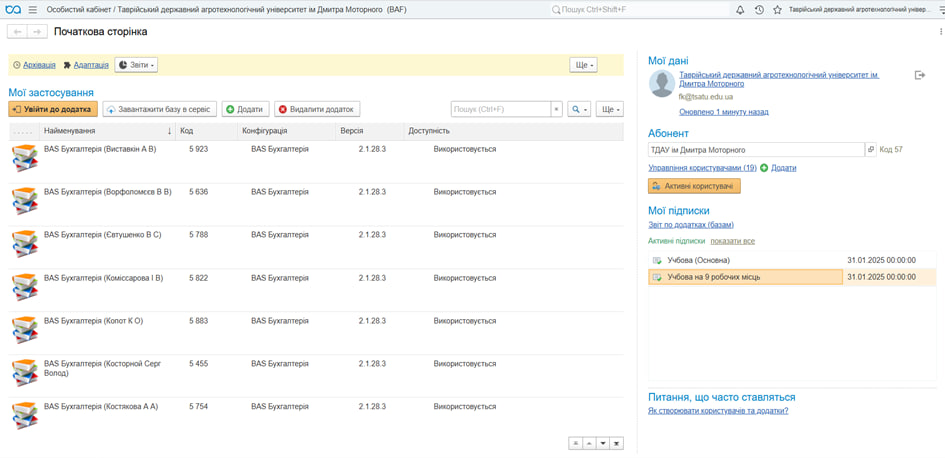Clear the applications search with the x icon
Screen dimensions: 945x458
[557, 109]
